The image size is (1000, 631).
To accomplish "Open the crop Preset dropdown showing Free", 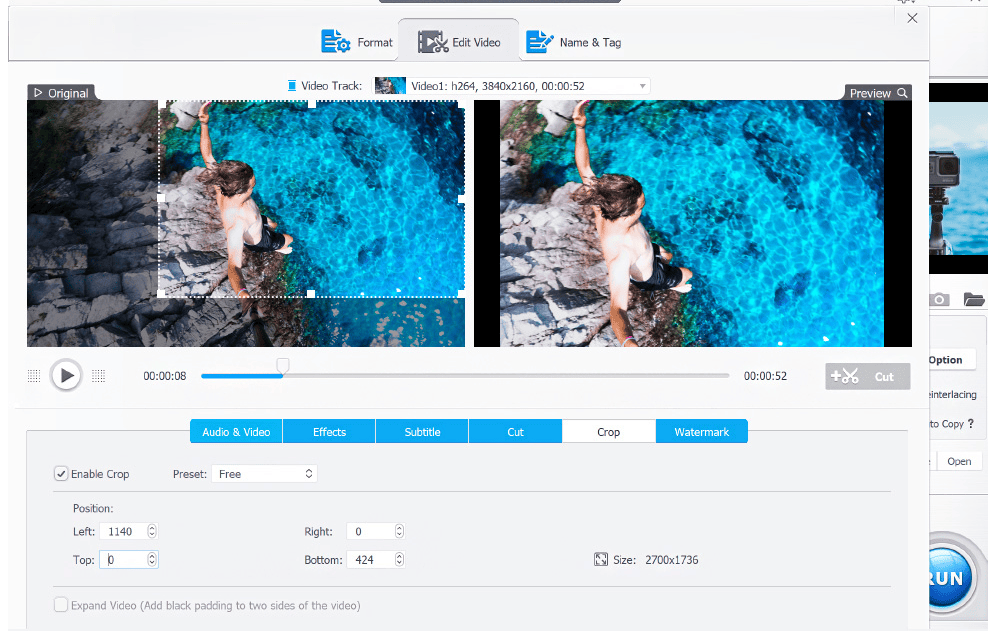I will tap(264, 473).
